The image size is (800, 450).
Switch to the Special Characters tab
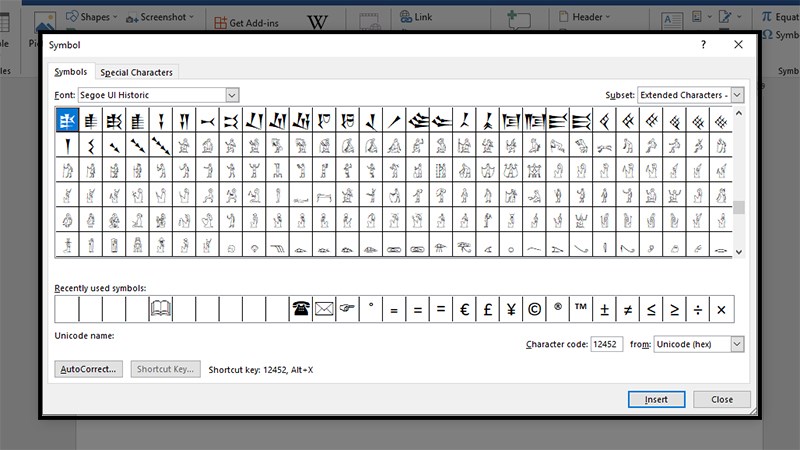(x=136, y=72)
